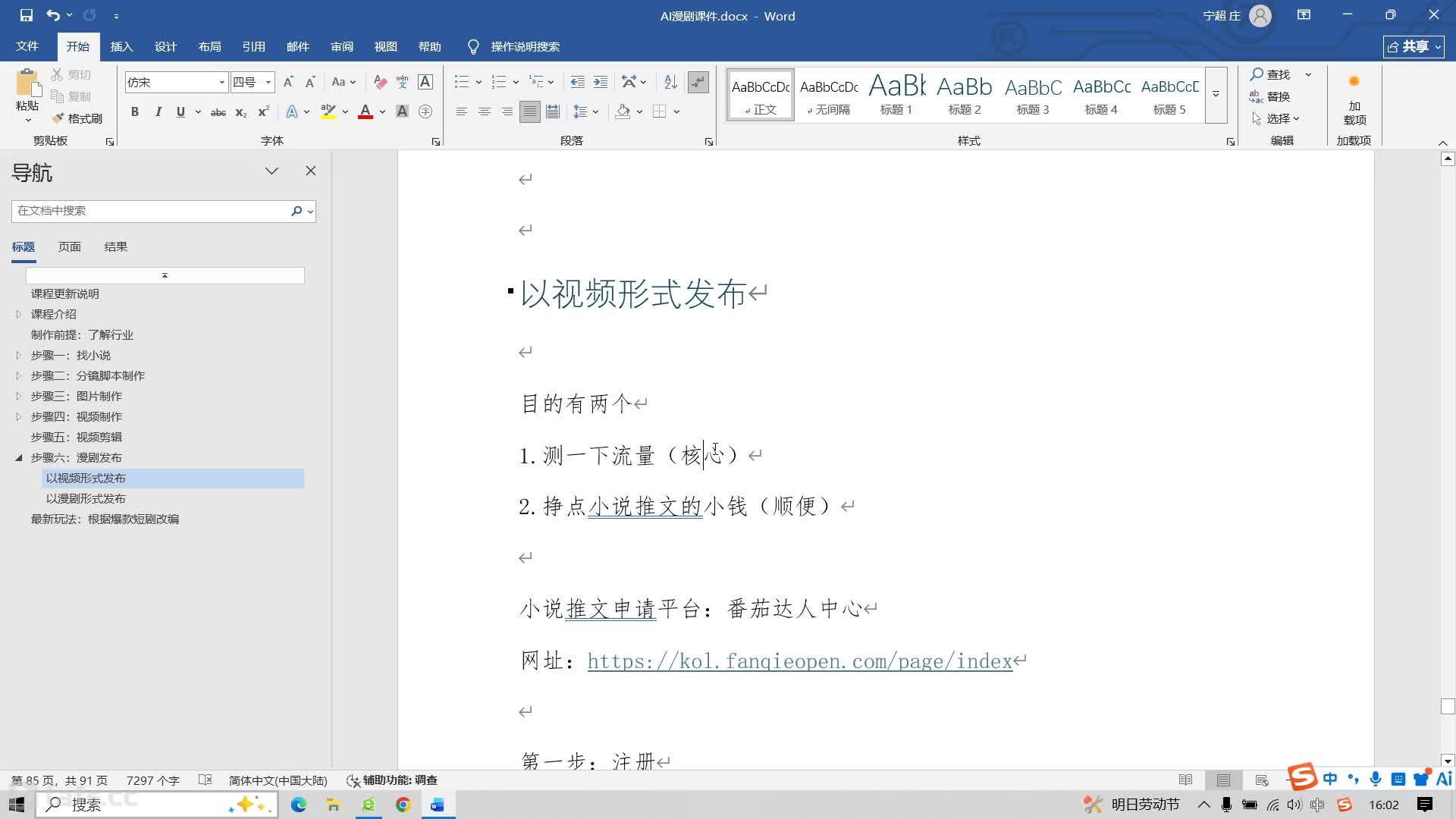Switch to the 设计 tab

165,46
